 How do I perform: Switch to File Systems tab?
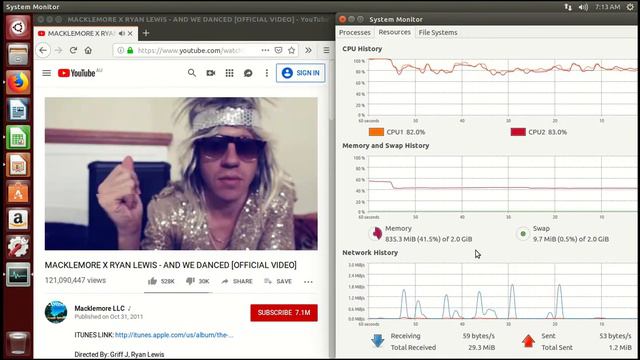pos(438,32)
